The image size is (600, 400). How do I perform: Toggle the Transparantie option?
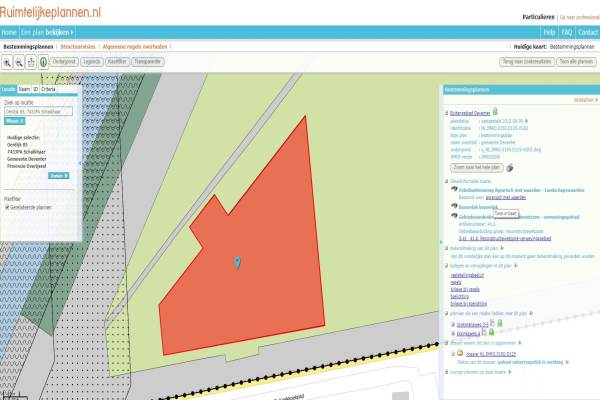pyautogui.click(x=148, y=61)
